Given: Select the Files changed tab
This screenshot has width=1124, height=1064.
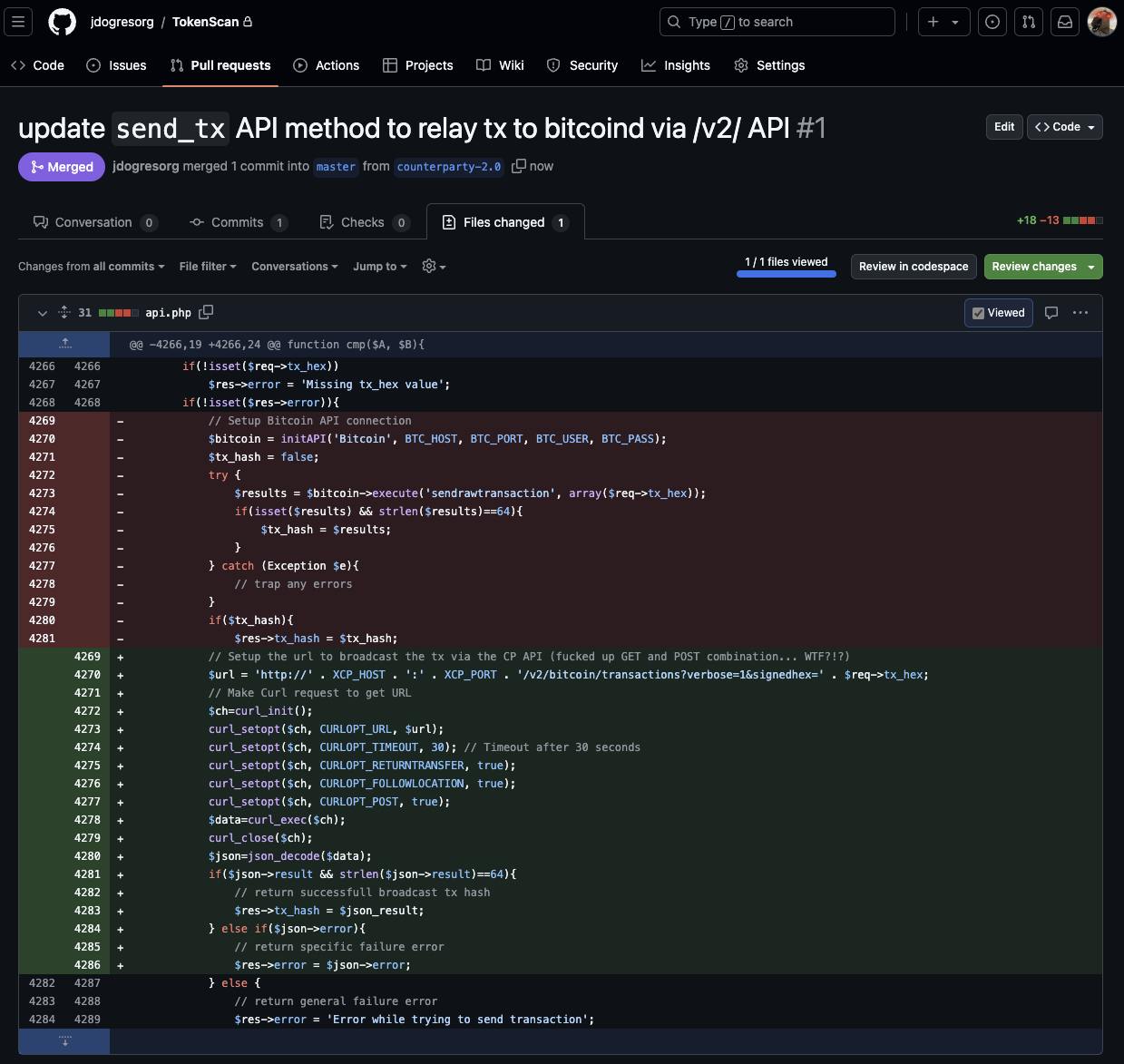Looking at the screenshot, I should [505, 222].
